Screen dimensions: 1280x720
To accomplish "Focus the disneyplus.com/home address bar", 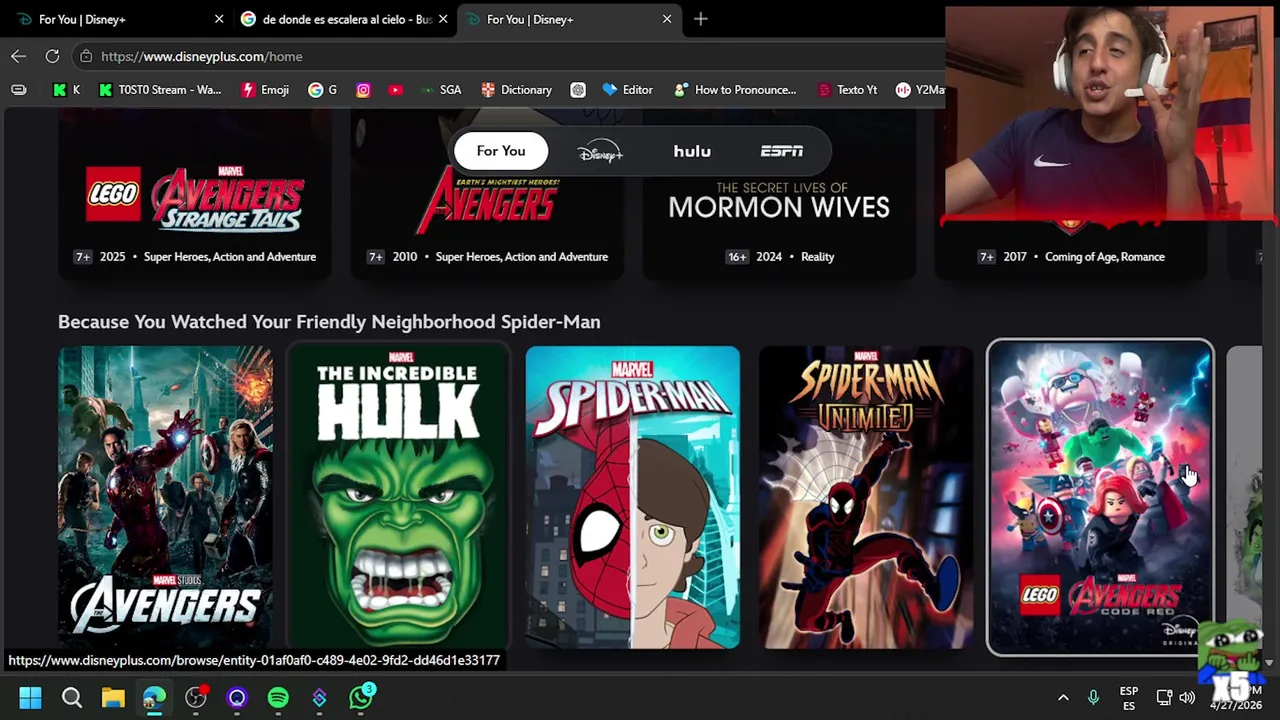I will 510,56.
